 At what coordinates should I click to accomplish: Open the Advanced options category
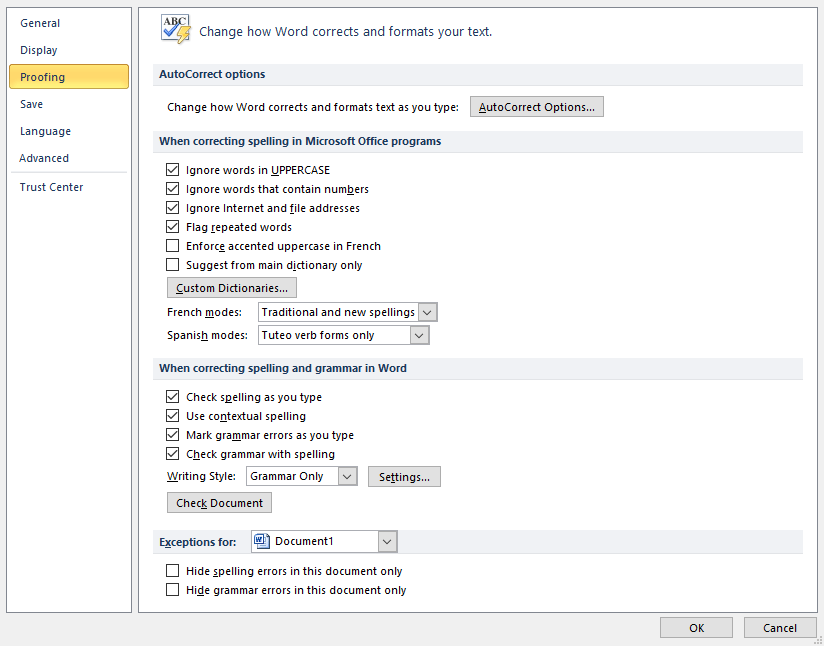[44, 158]
